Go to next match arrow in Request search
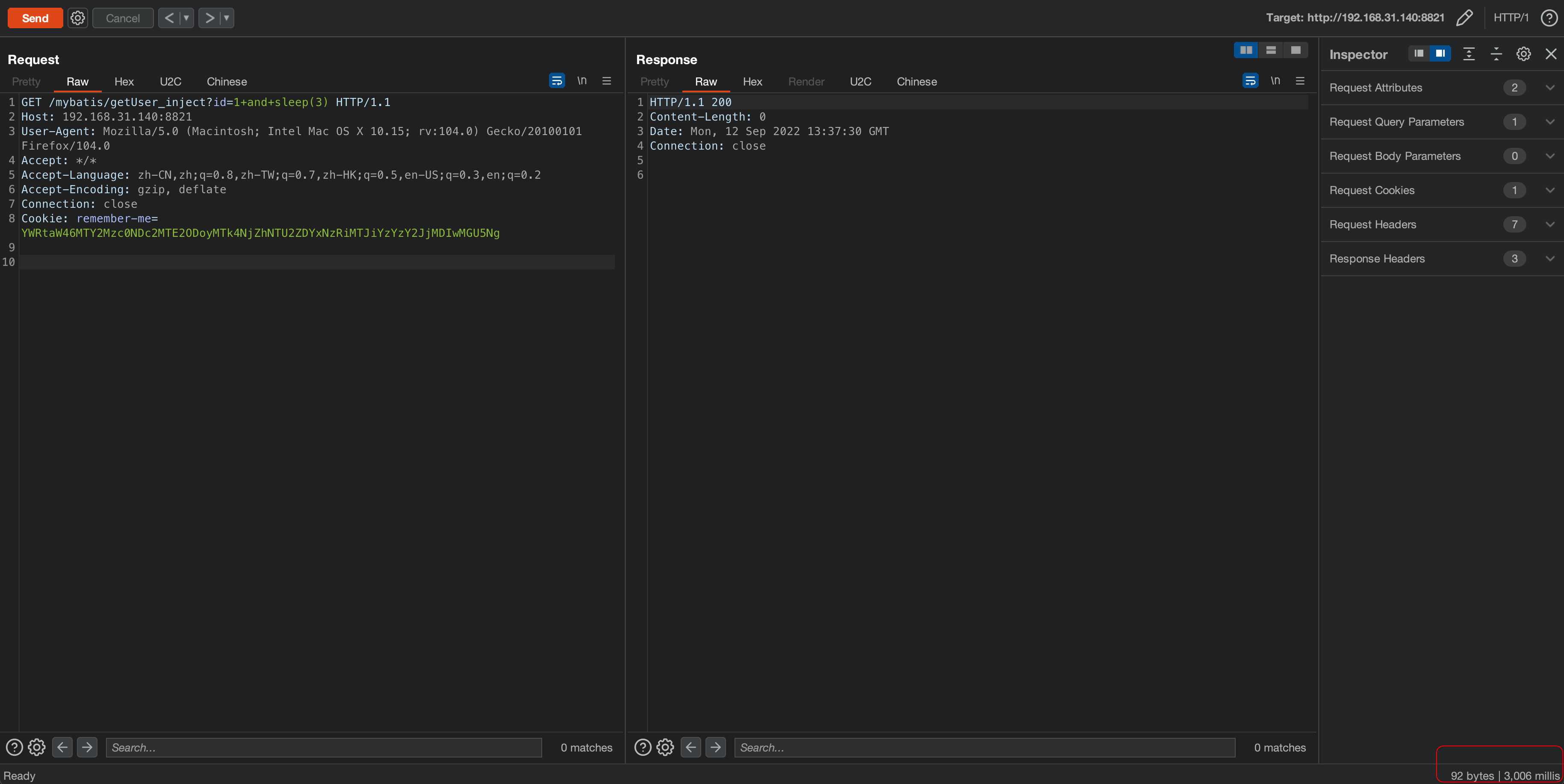Screen dimensions: 1564x784 [x=87, y=747]
